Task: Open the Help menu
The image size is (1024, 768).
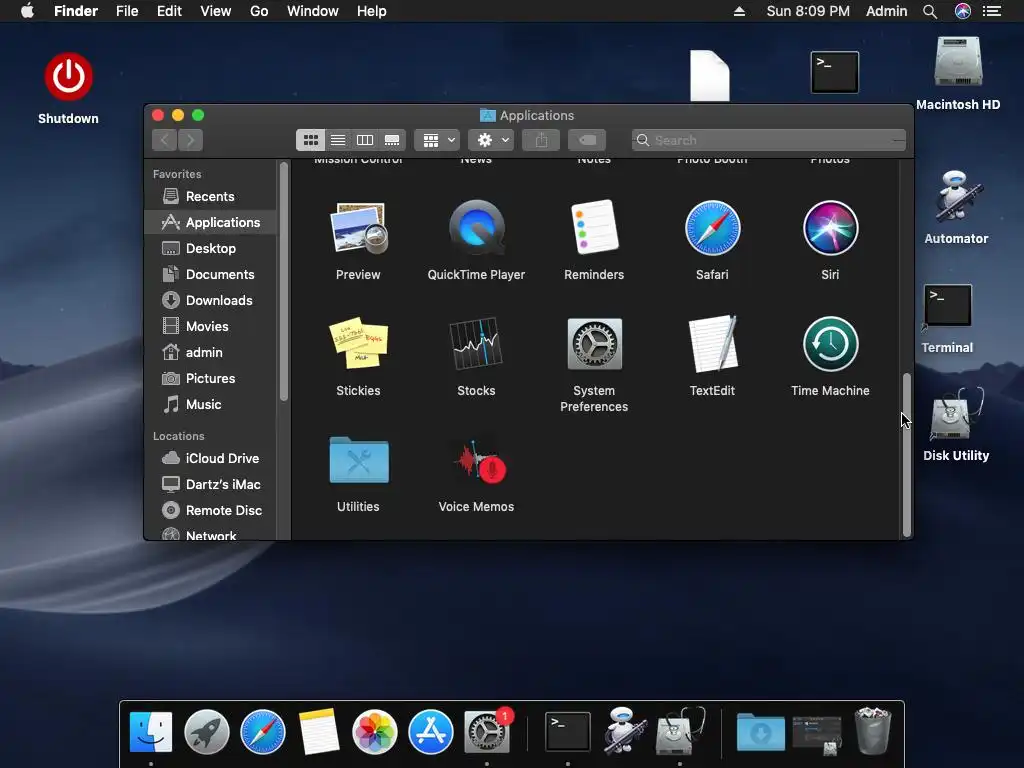Action: tap(372, 11)
